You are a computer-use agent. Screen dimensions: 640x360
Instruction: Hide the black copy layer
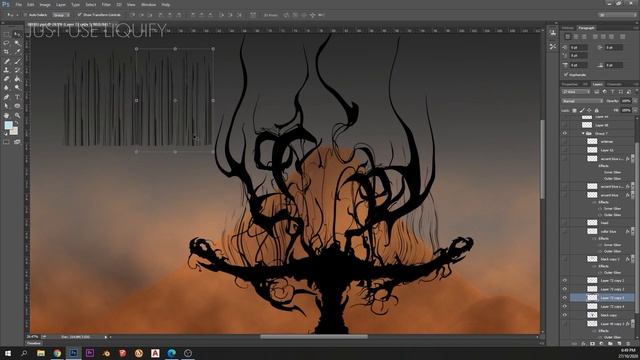coord(565,315)
